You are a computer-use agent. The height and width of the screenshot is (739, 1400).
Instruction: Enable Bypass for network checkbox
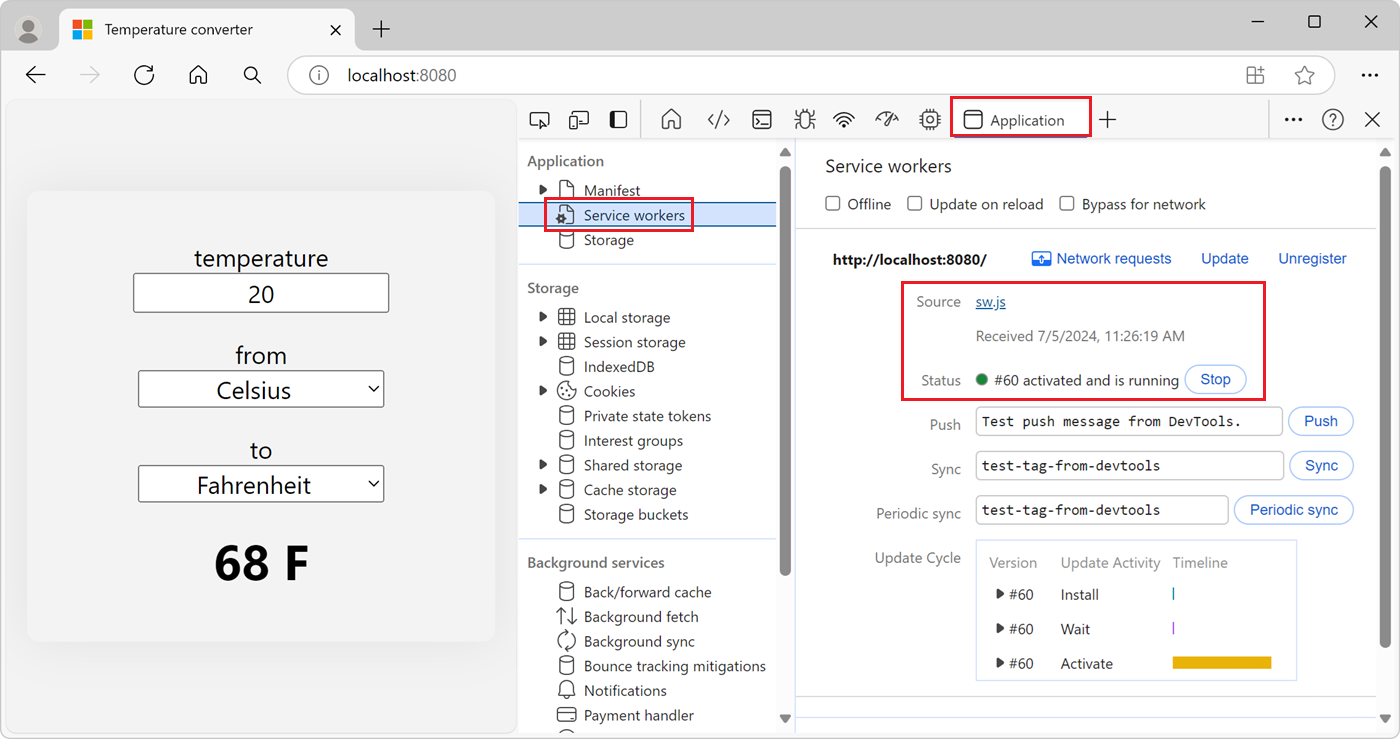(1067, 204)
